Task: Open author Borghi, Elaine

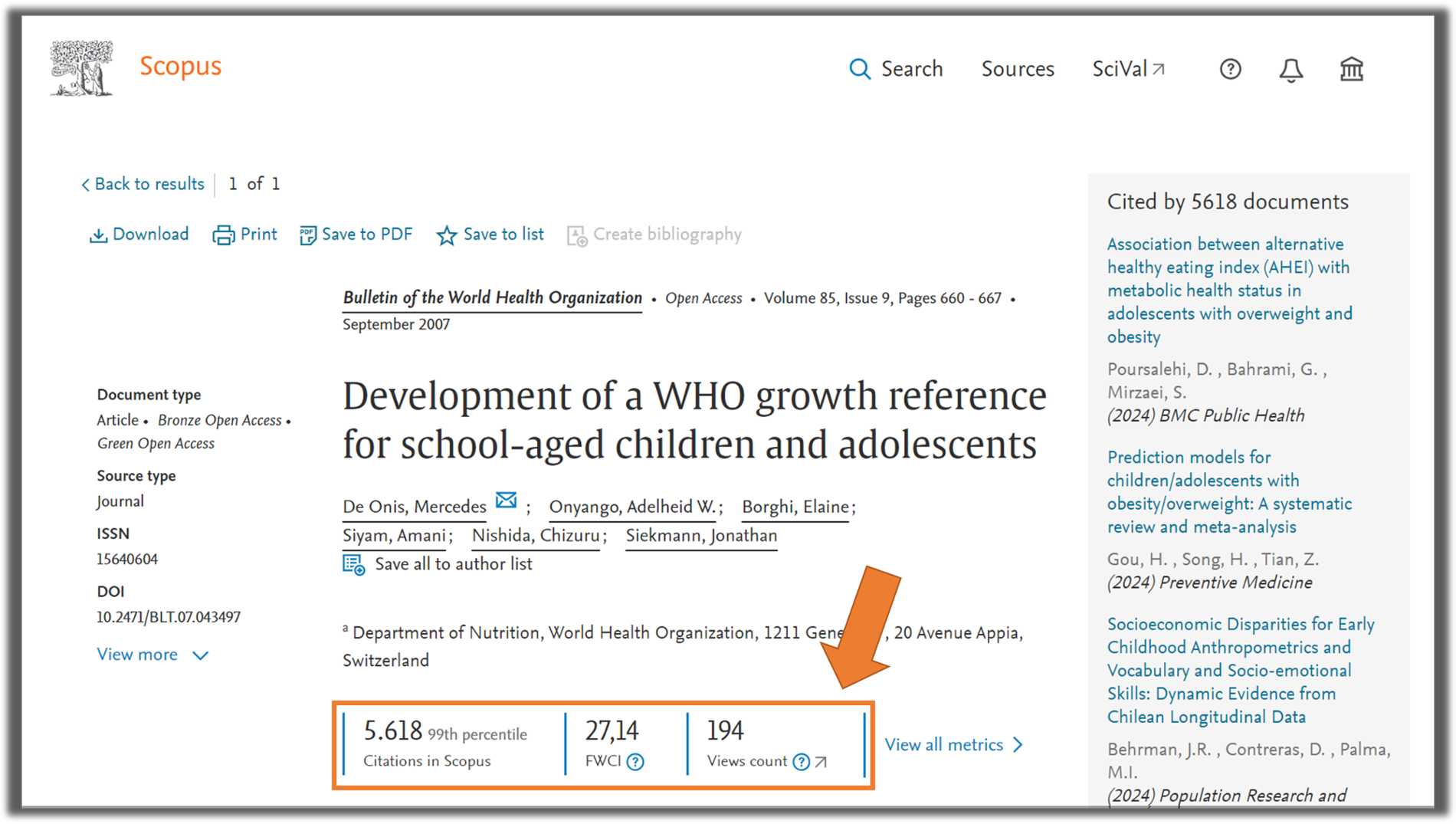Action: (x=795, y=507)
